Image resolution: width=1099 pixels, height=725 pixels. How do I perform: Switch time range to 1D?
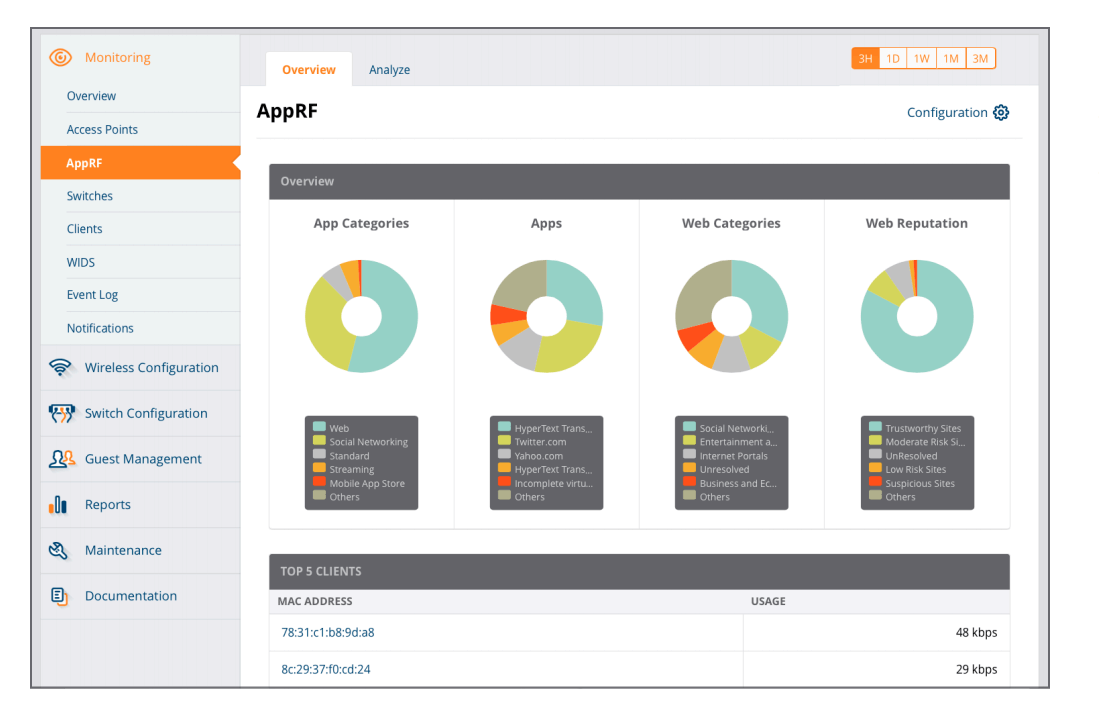coord(893,59)
